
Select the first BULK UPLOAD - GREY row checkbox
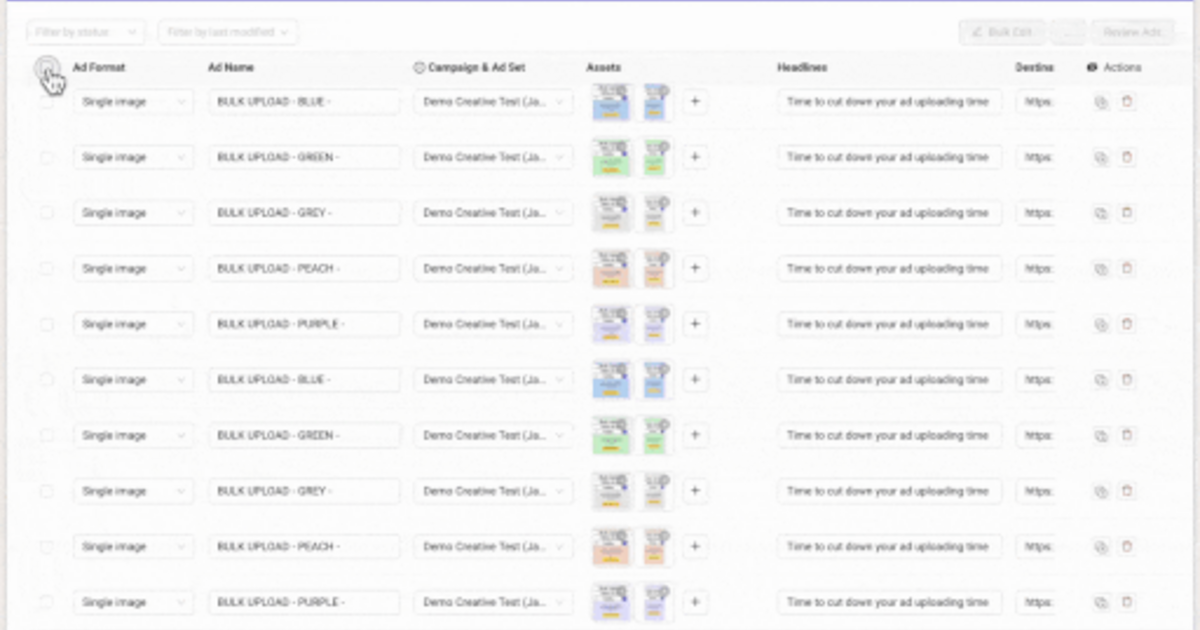(46, 213)
